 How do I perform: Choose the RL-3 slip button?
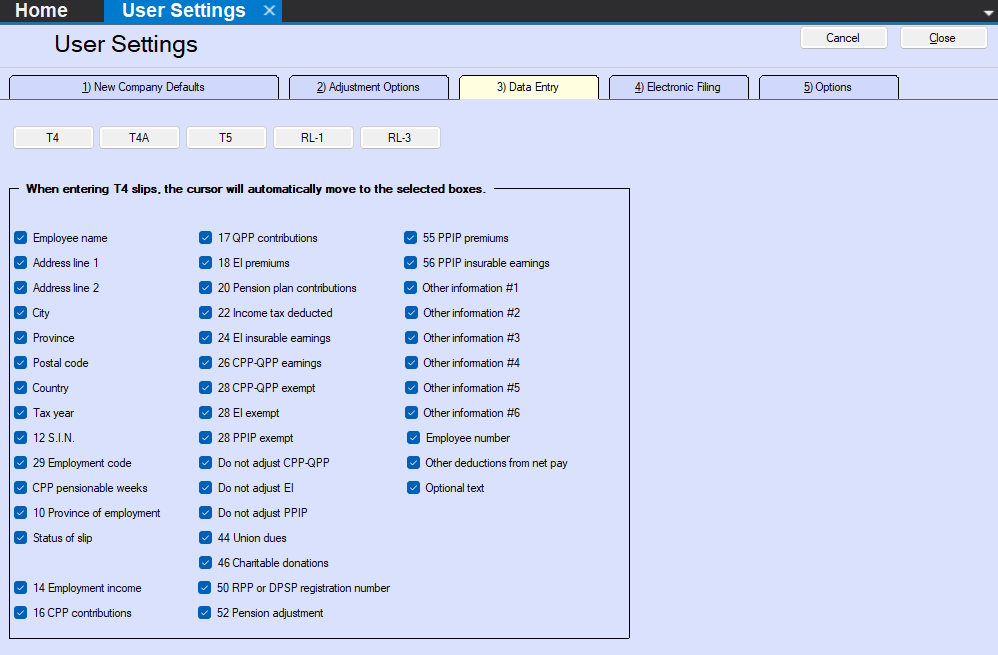tap(400, 138)
